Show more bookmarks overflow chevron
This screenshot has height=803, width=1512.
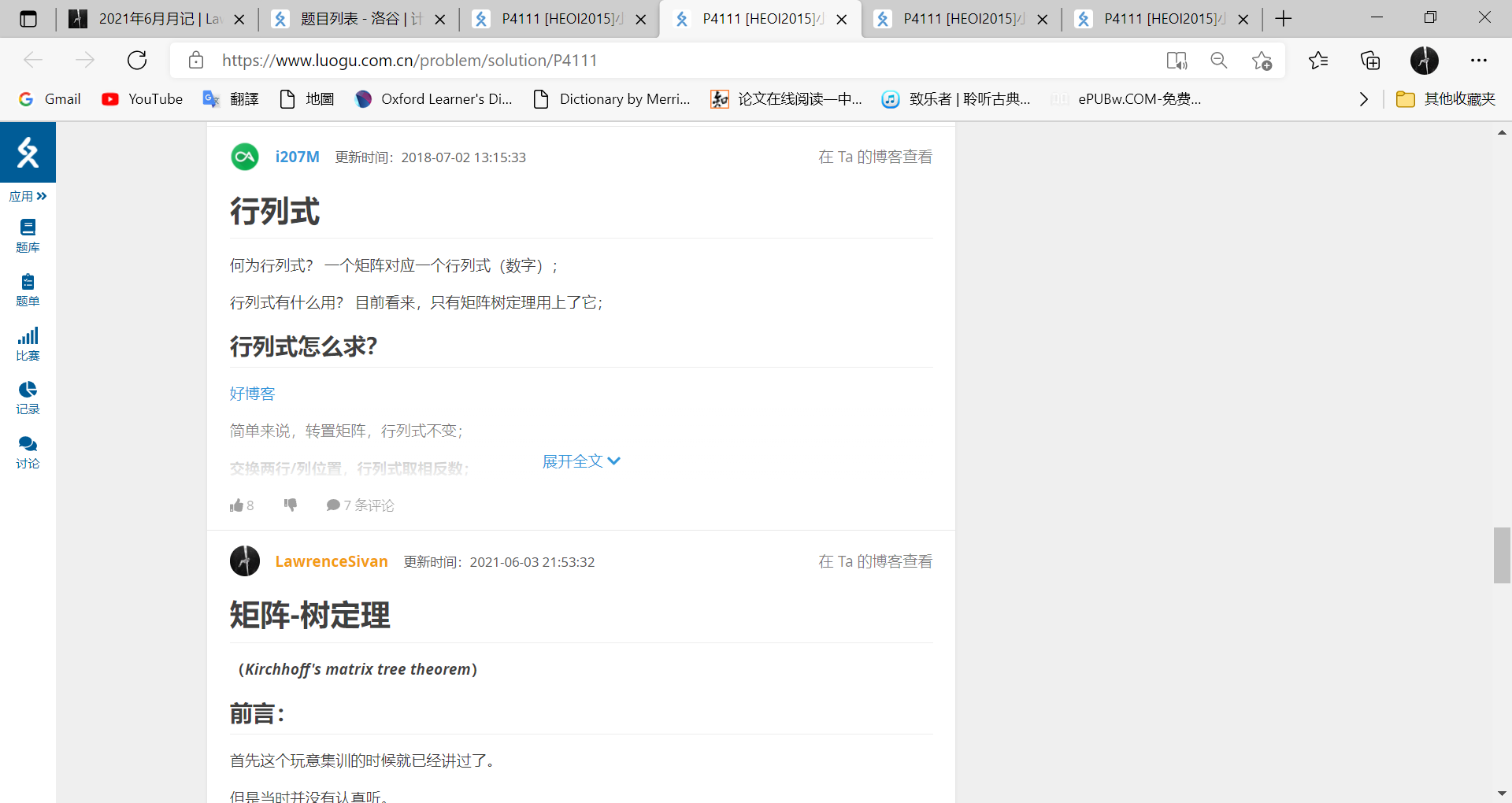click(1364, 99)
